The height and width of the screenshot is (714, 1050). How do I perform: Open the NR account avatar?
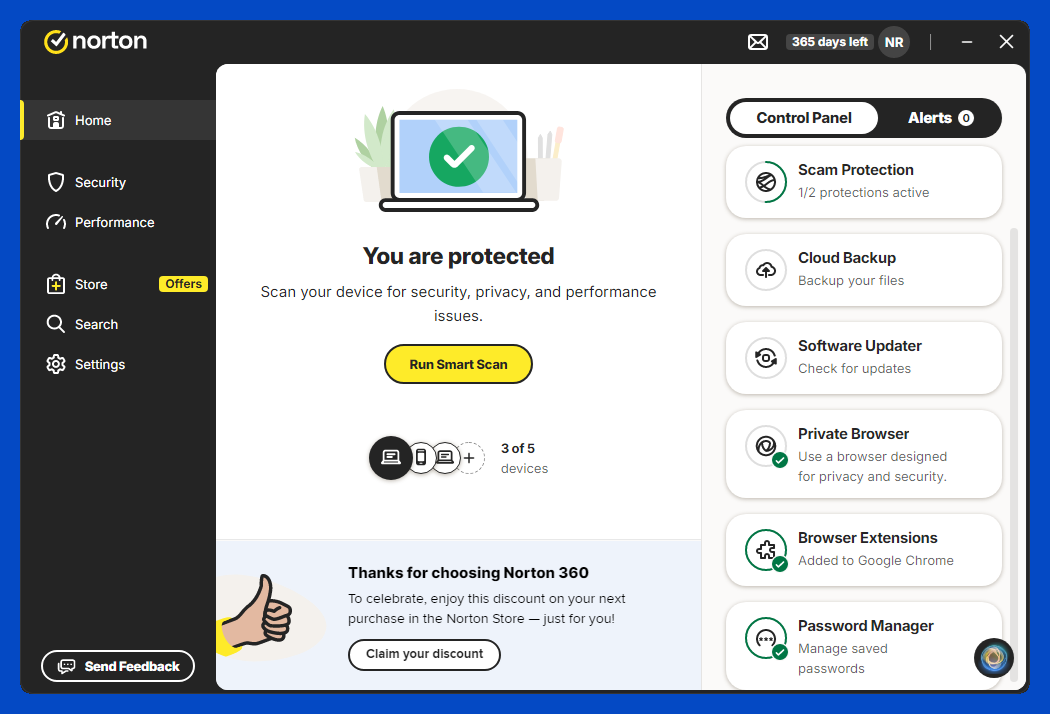pyautogui.click(x=893, y=42)
